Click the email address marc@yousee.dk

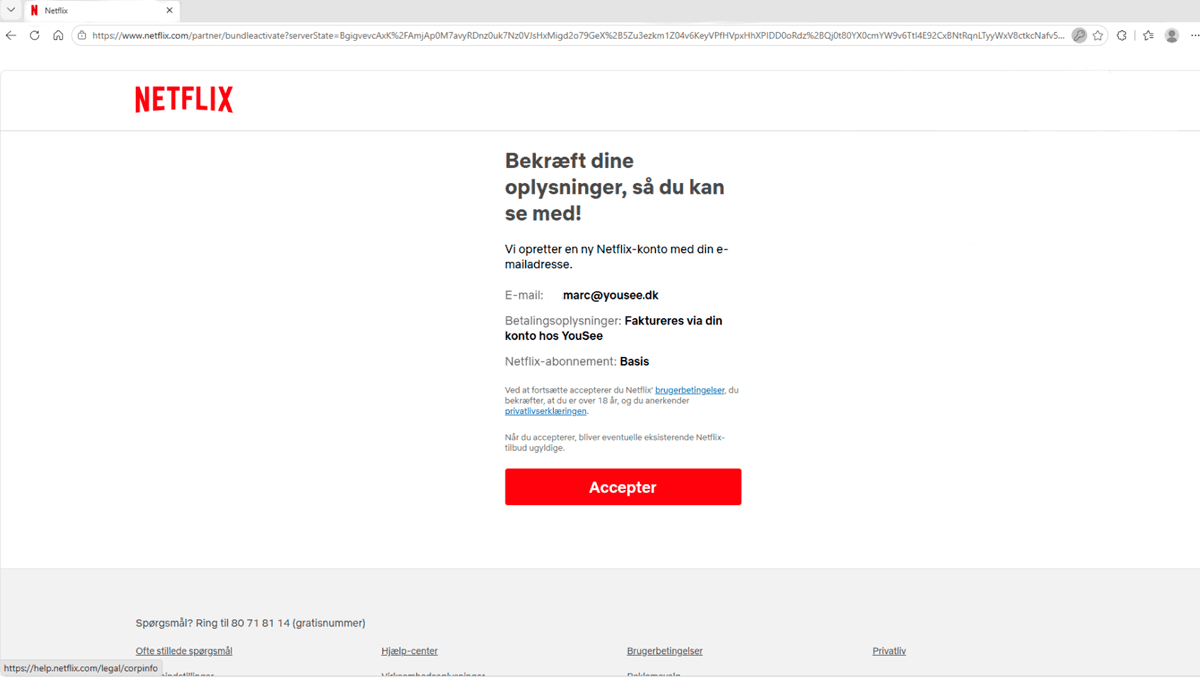[611, 295]
